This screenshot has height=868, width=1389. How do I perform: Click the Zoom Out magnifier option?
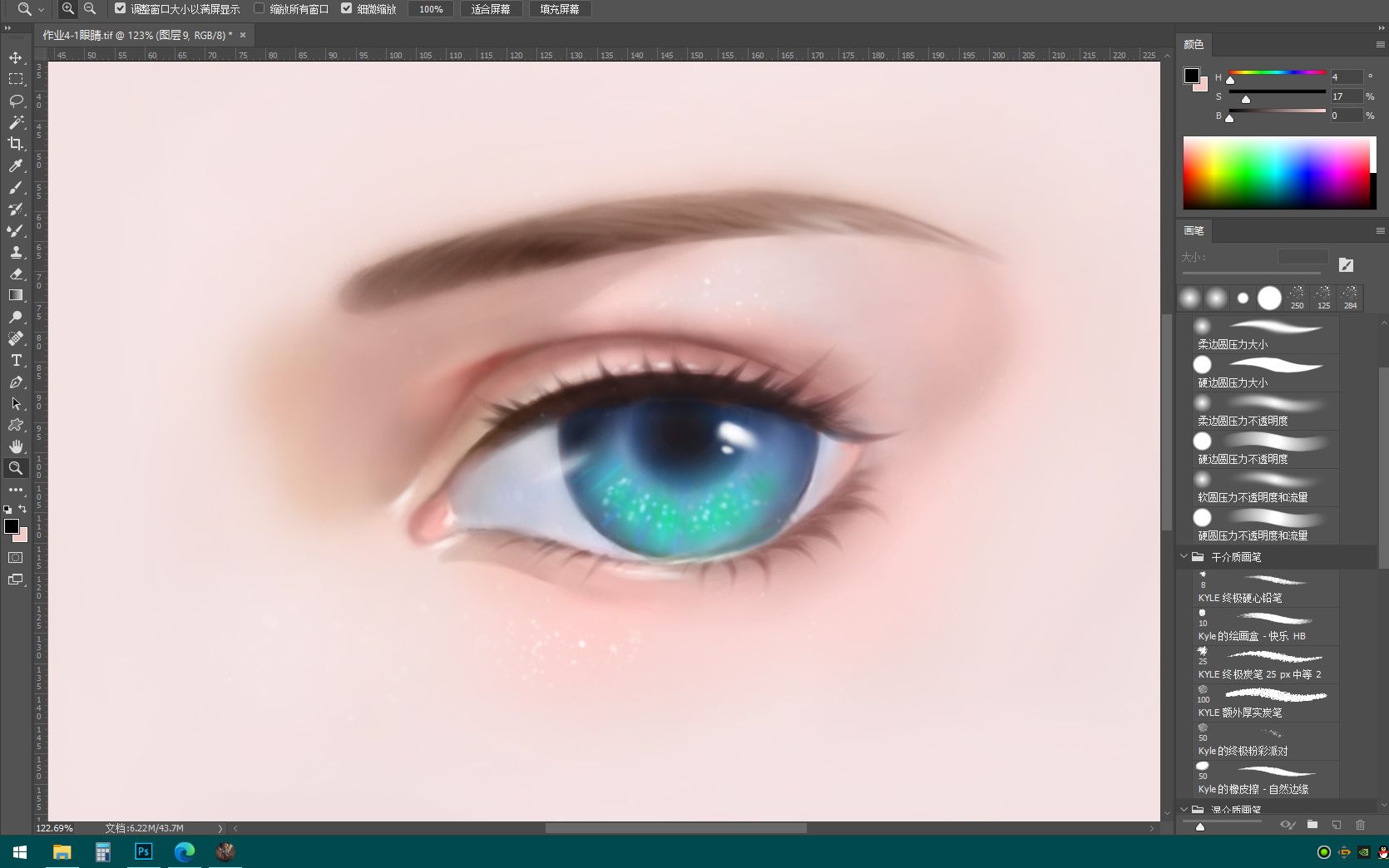(x=90, y=9)
